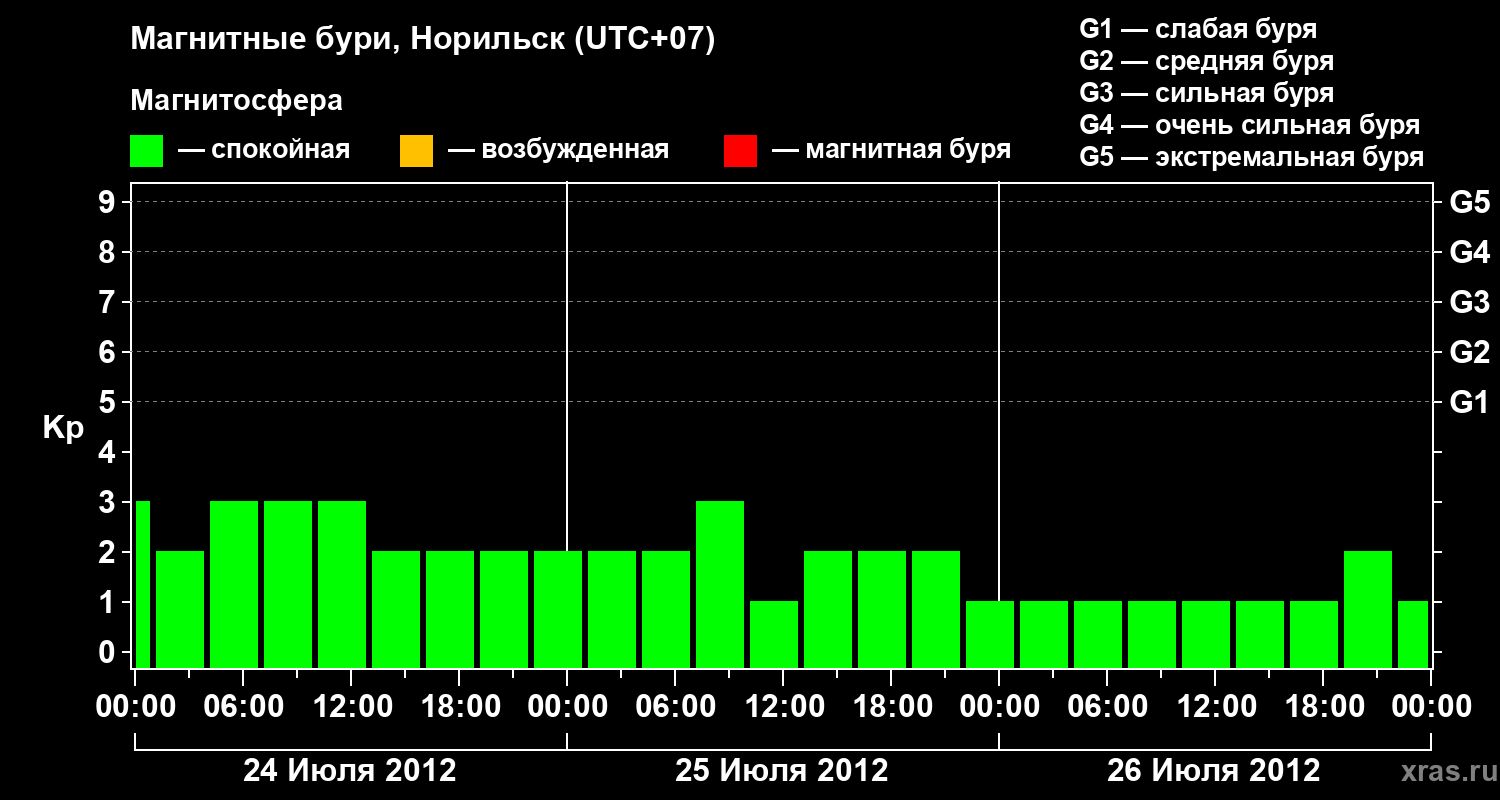Click the '06:00' time label above 24 Июля

coord(243,707)
